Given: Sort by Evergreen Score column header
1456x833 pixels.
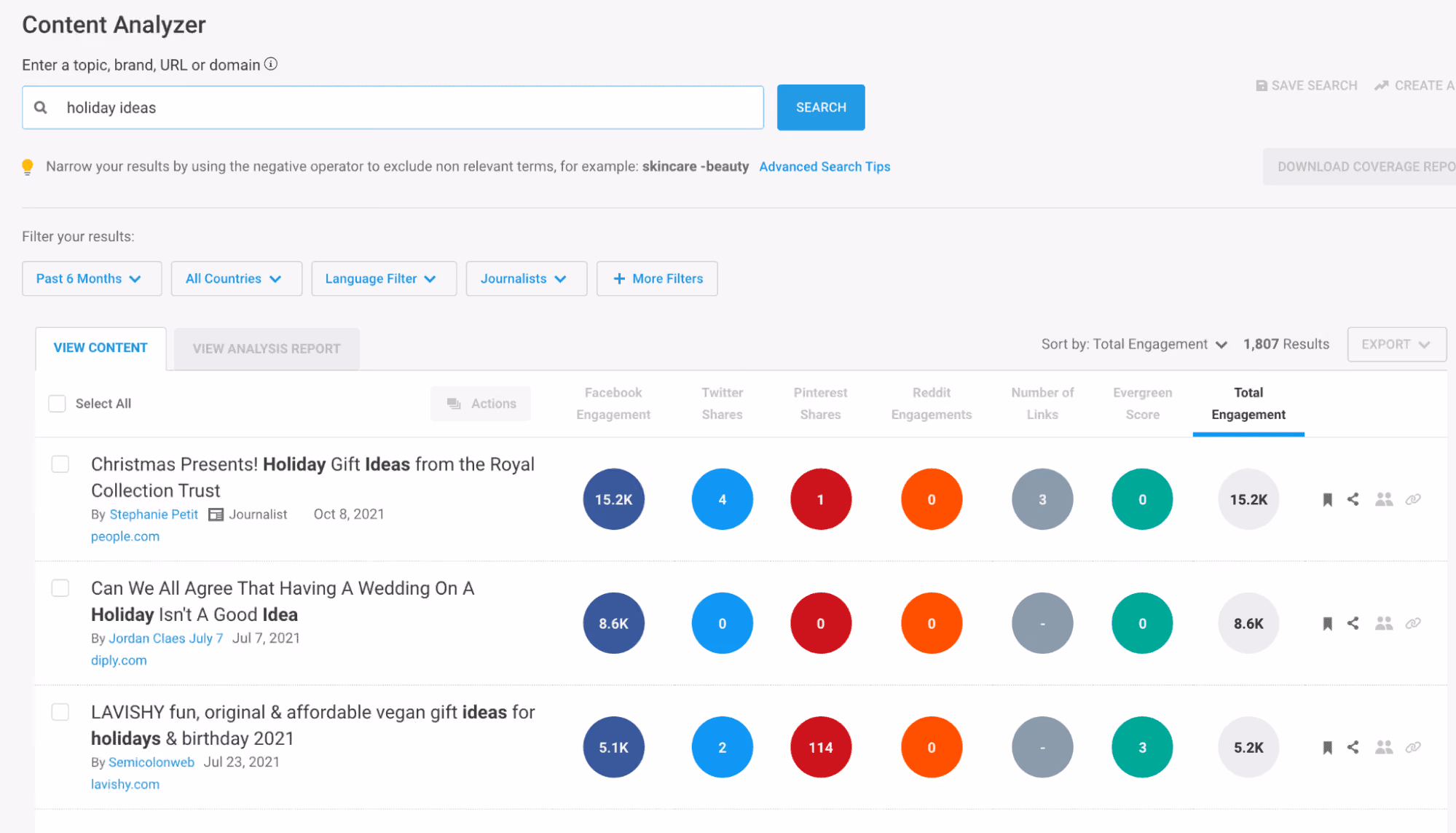Looking at the screenshot, I should click(x=1142, y=404).
